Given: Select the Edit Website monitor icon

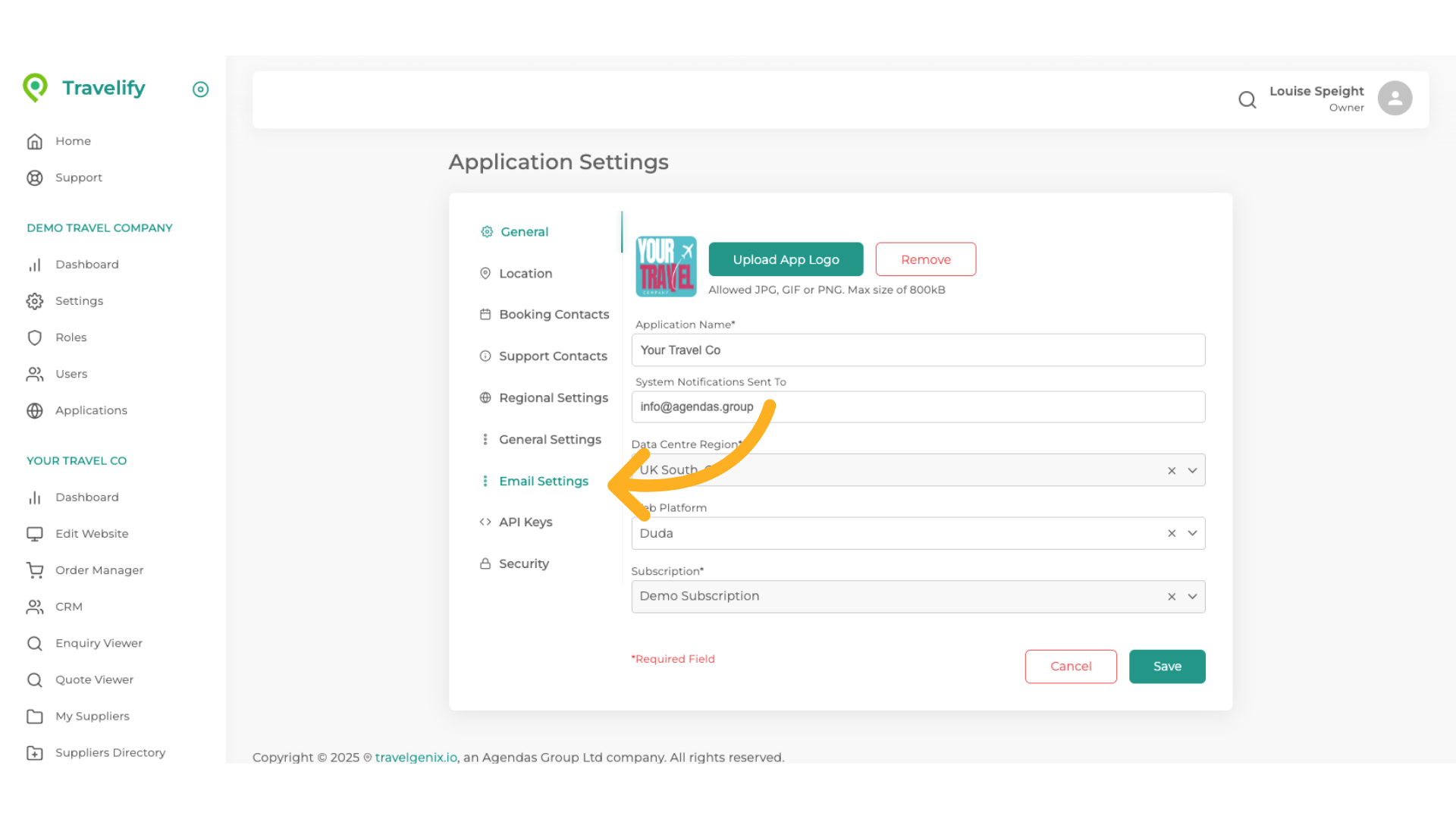Looking at the screenshot, I should point(35,534).
